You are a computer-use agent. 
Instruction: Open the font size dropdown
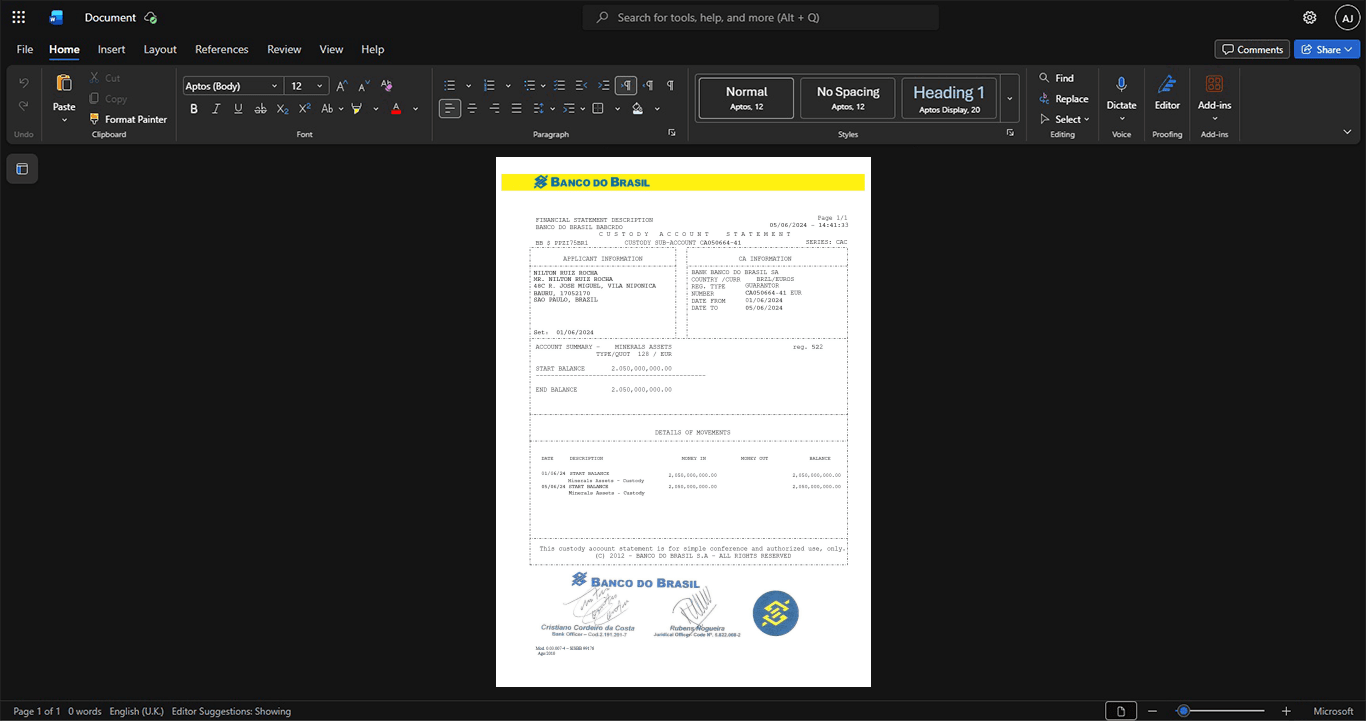pos(320,86)
